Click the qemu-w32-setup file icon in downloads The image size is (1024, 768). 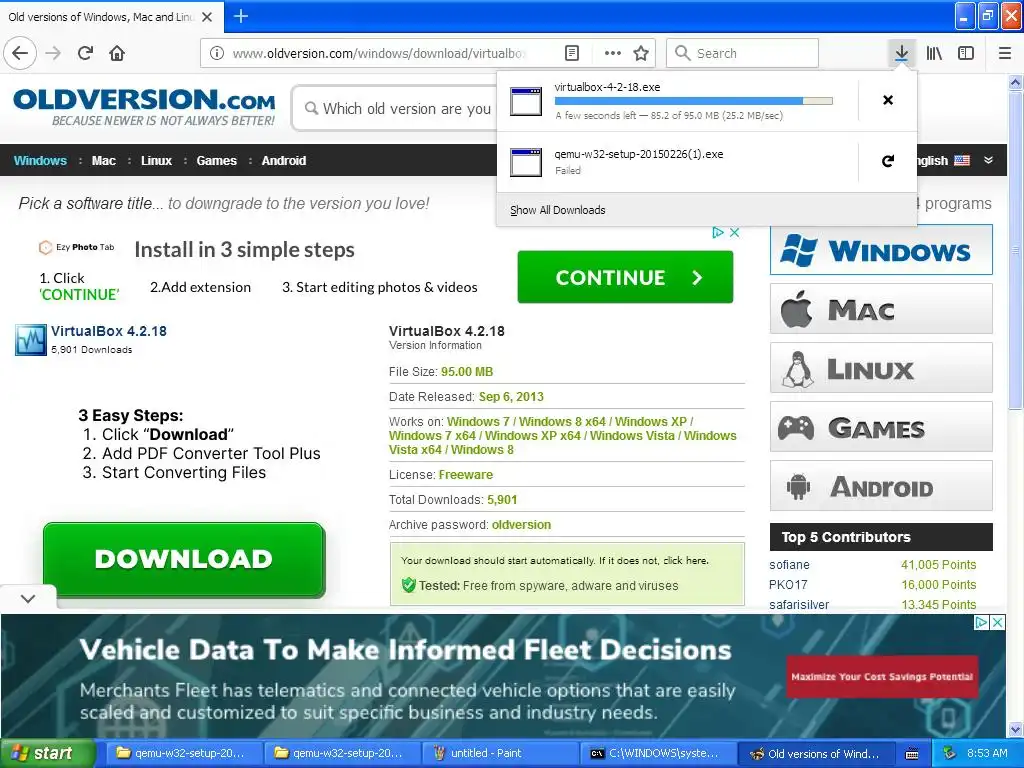(526, 162)
